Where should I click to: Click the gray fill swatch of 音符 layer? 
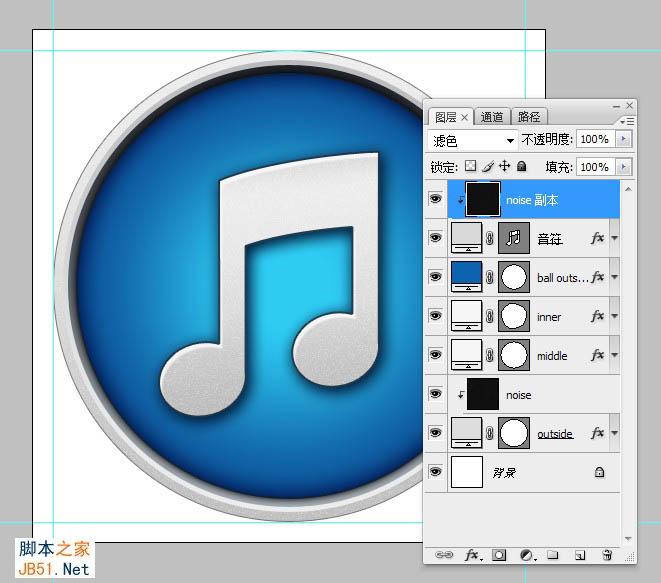pyautogui.click(x=466, y=238)
